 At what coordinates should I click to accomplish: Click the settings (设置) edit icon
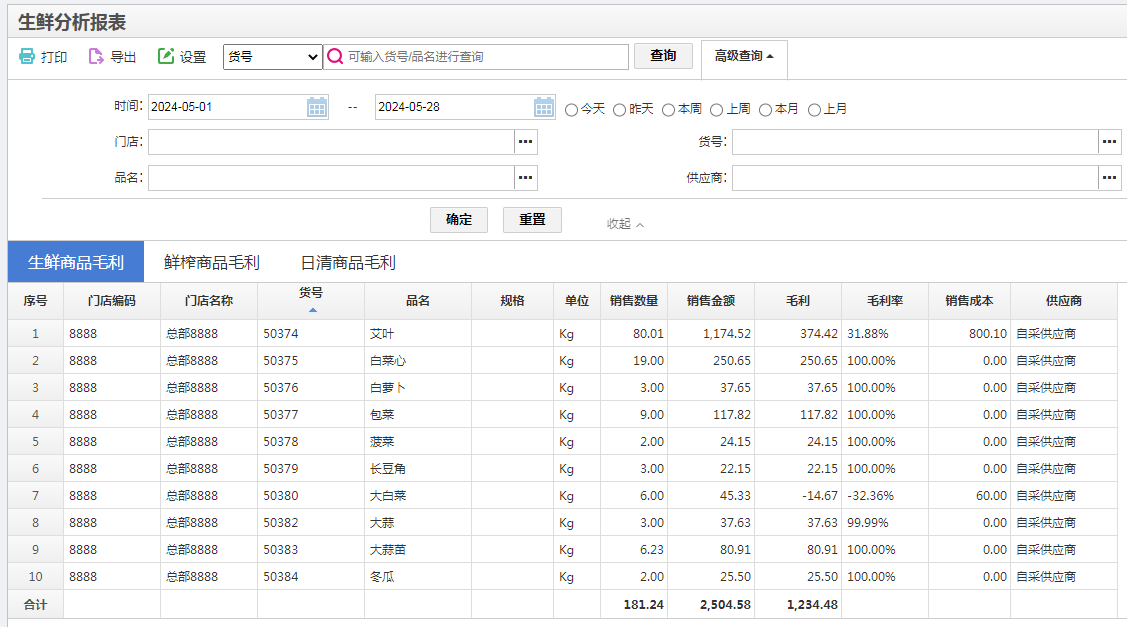(166, 56)
